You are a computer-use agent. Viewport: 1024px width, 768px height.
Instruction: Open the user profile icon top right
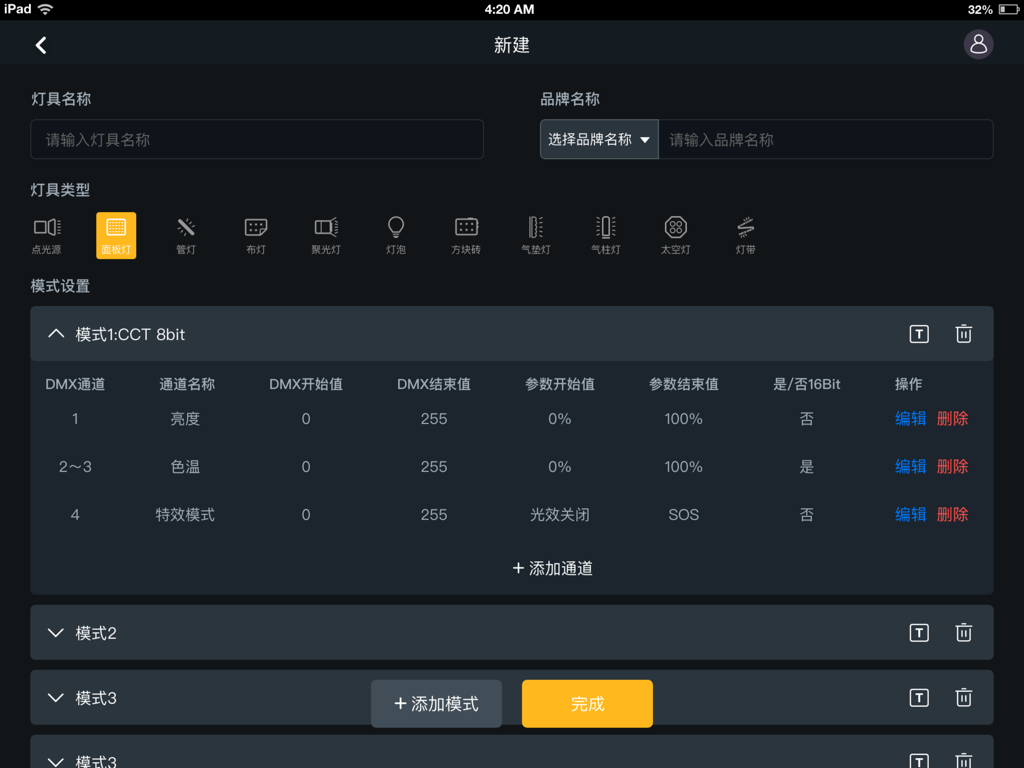click(x=978, y=44)
